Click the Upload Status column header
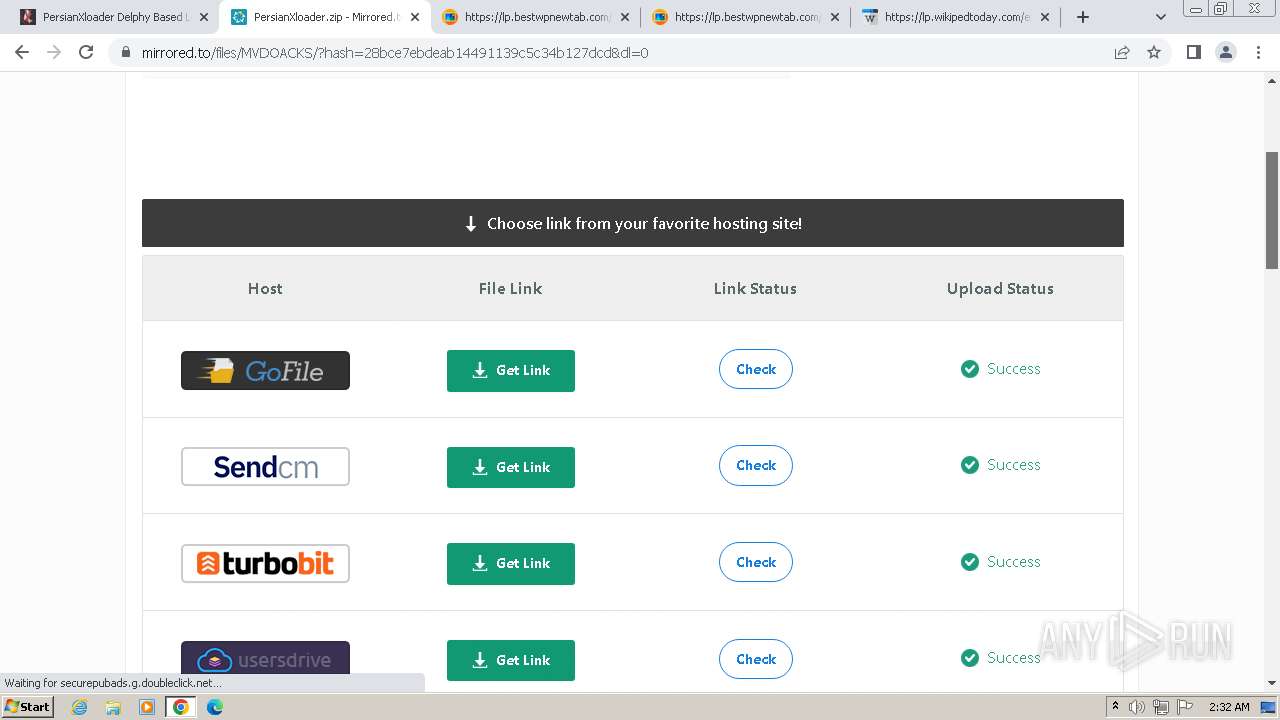The height and width of the screenshot is (720, 1280). pyautogui.click(x=1000, y=288)
